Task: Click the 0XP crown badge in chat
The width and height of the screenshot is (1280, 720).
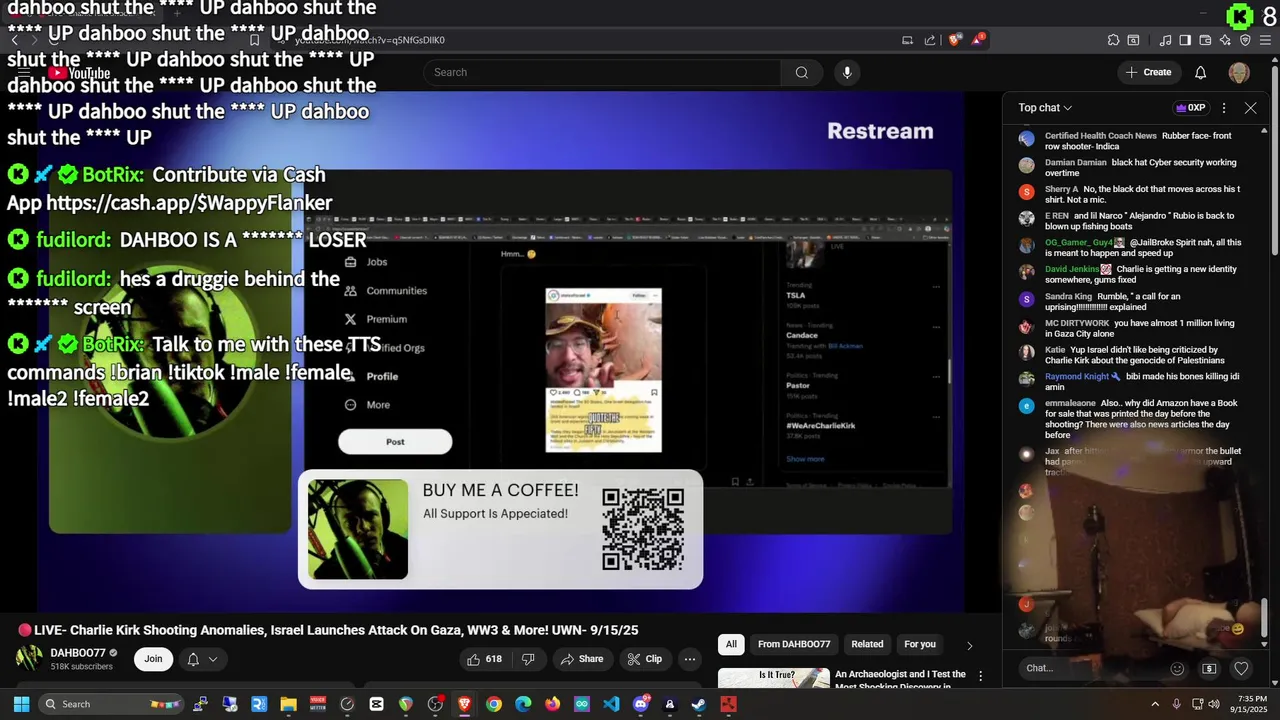Action: (1190, 108)
